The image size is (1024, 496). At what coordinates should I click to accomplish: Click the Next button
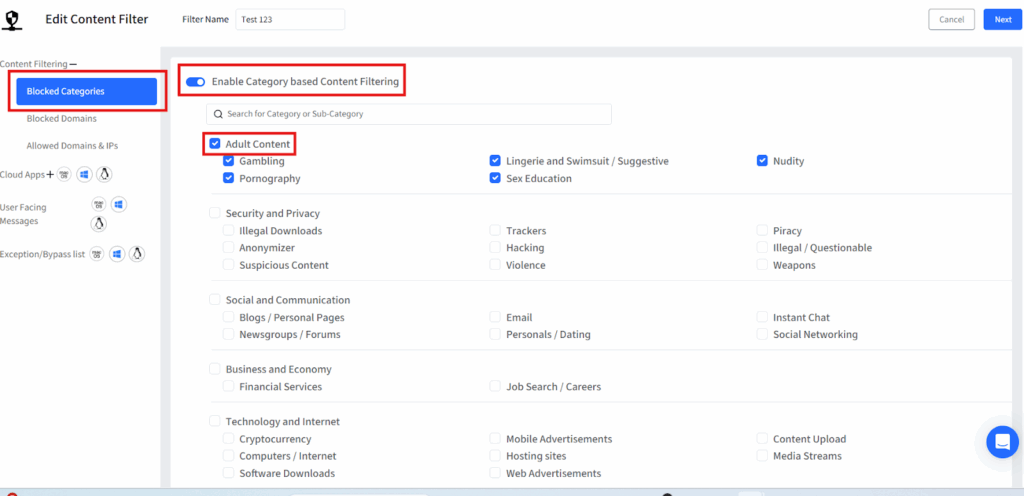(x=1002, y=19)
